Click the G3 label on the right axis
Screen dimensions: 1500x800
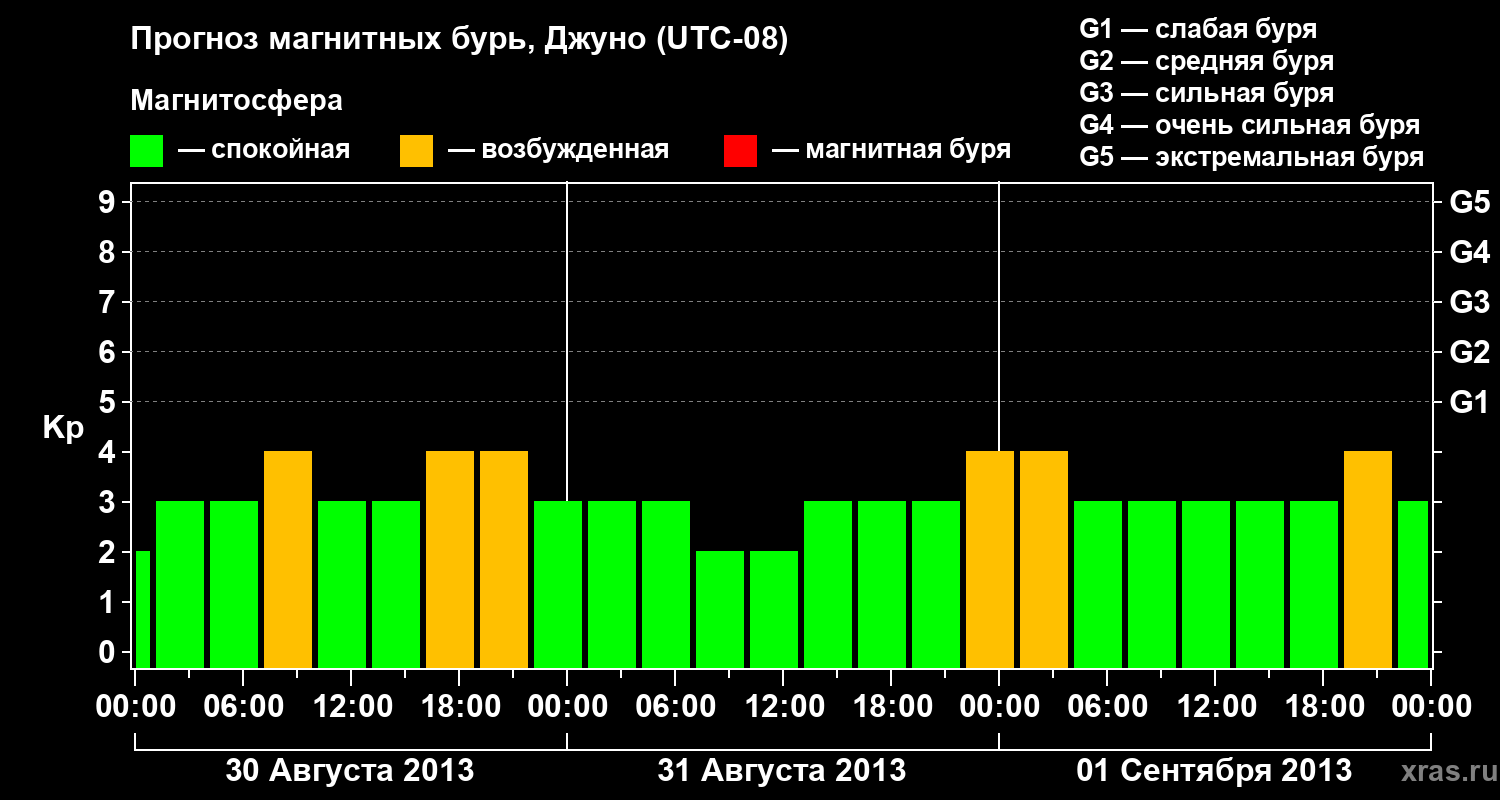pyautogui.click(x=1469, y=303)
